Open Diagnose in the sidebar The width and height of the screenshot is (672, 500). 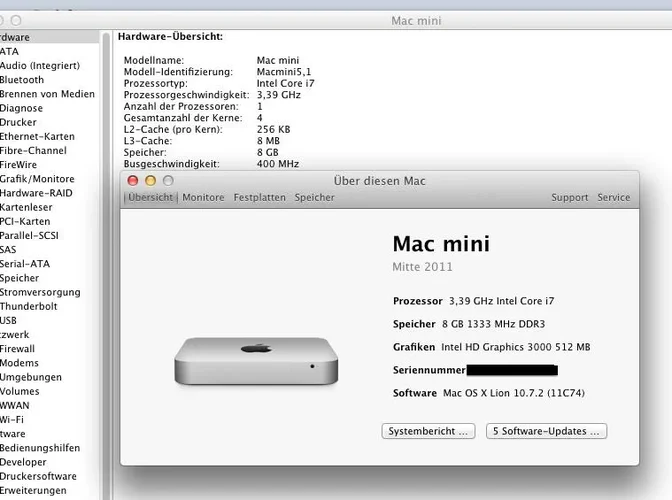coord(21,108)
